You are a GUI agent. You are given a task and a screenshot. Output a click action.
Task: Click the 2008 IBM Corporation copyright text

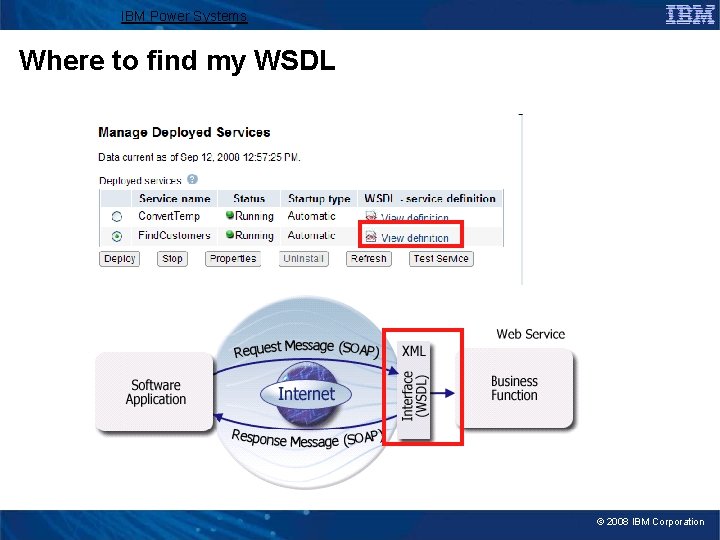[650, 522]
